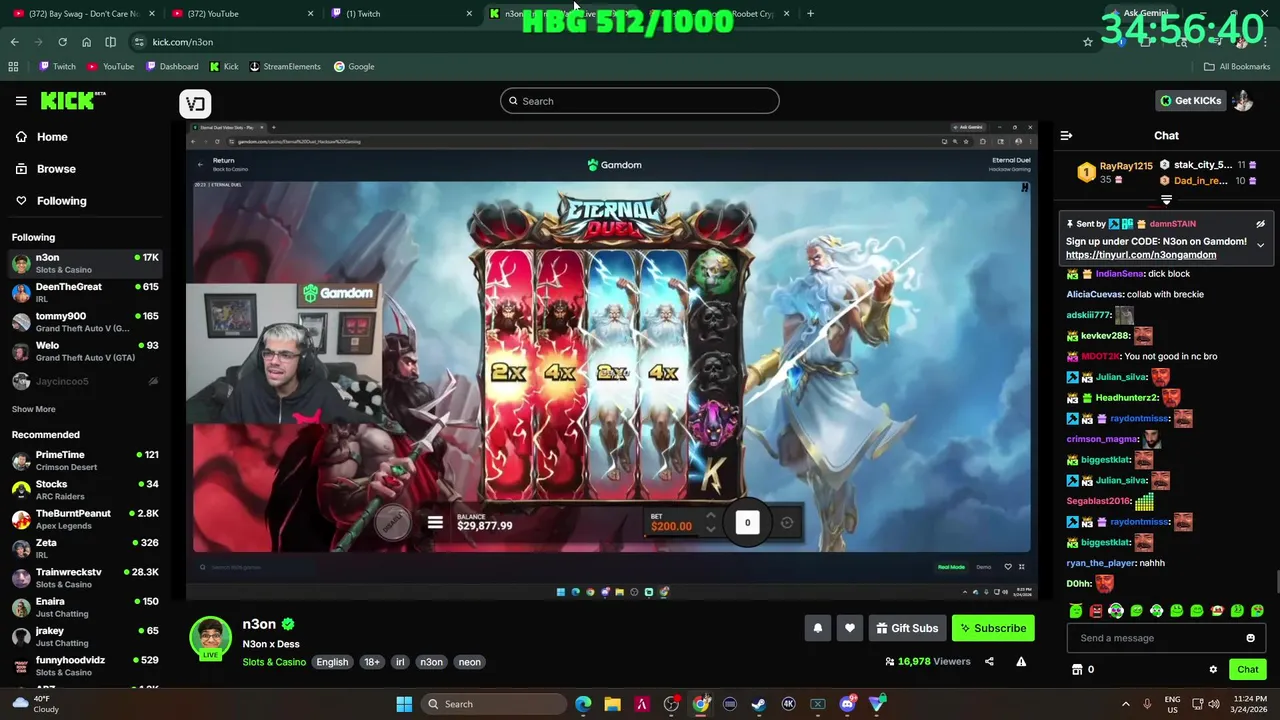The image size is (1280, 720).
Task: Click the n3on channel avatar
Action: pos(210,638)
